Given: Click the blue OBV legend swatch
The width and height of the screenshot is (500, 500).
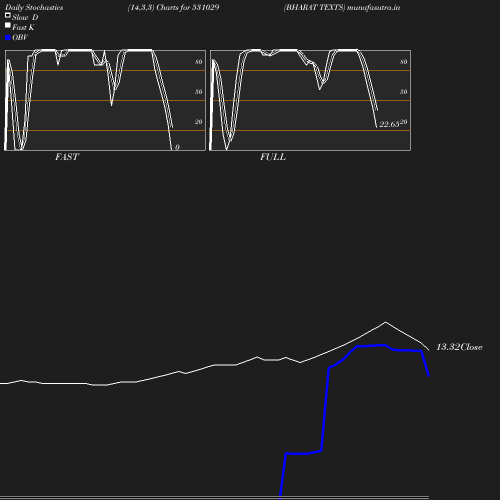Looking at the screenshot, I should (8, 38).
